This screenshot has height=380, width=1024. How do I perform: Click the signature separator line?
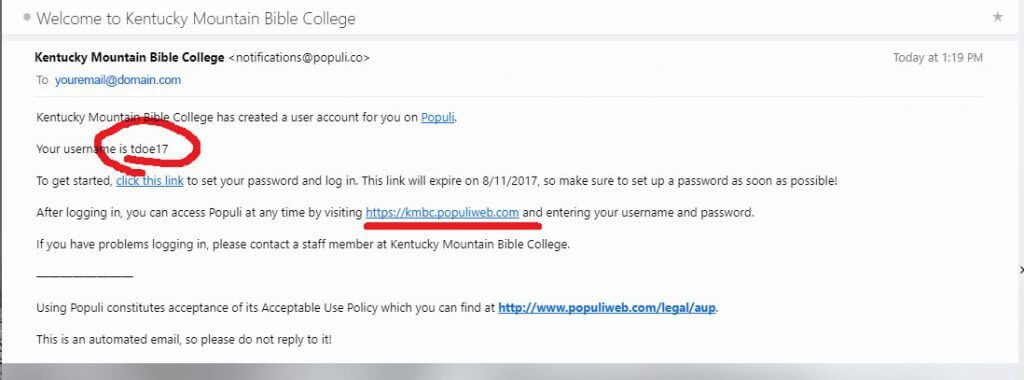[85, 276]
